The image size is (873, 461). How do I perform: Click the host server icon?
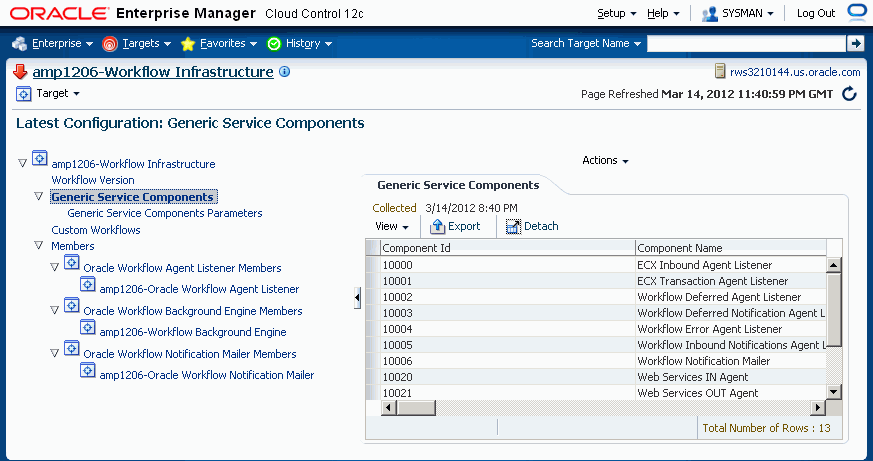(720, 71)
